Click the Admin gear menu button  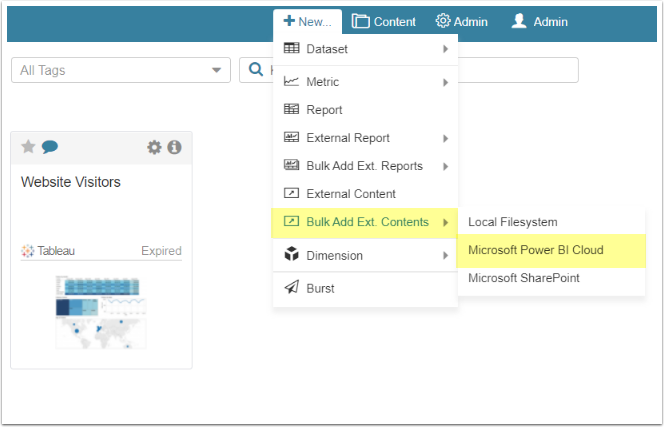click(x=461, y=21)
